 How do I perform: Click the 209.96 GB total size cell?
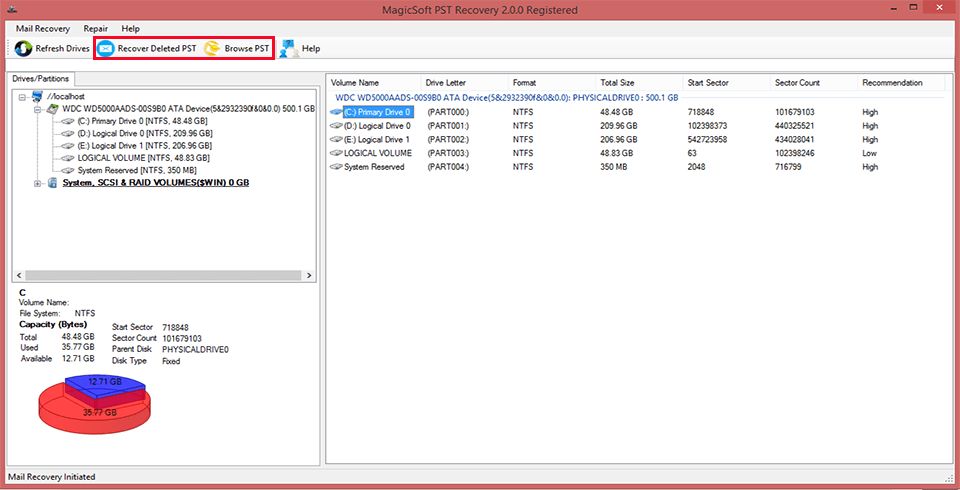[619, 126]
